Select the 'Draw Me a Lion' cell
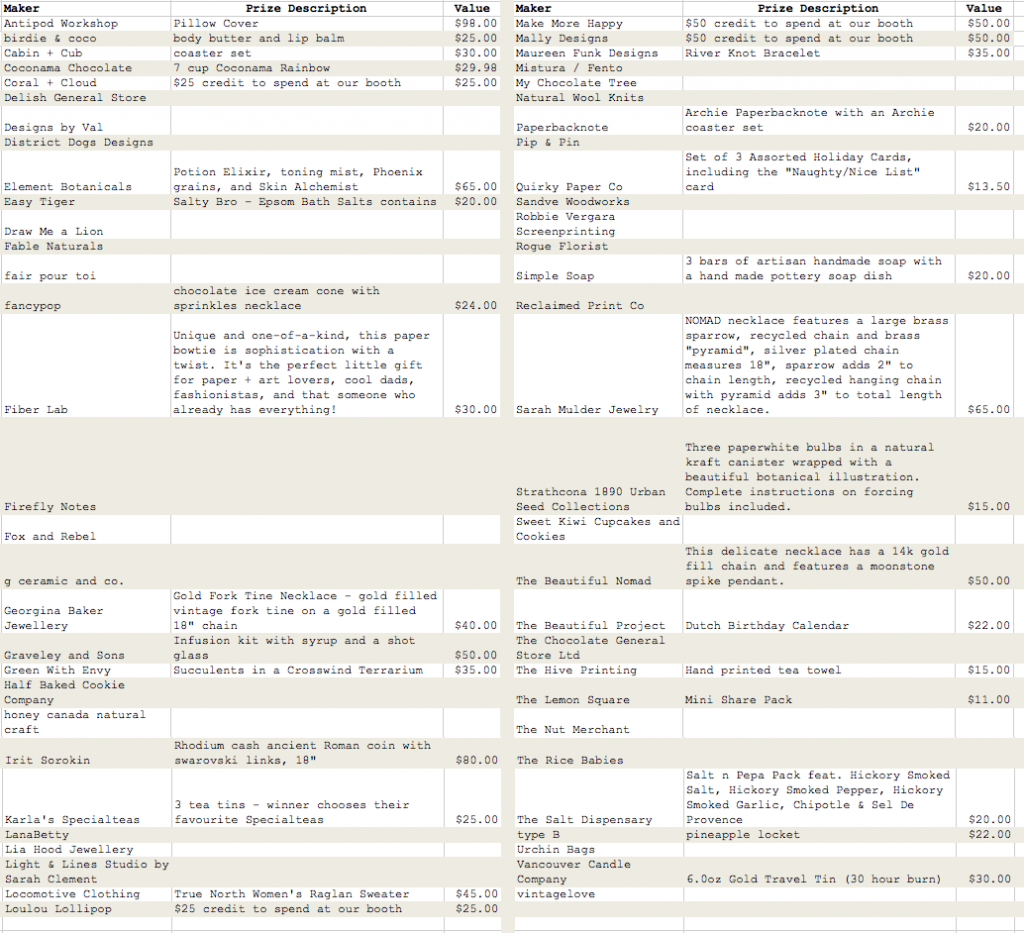Image resolution: width=1024 pixels, height=933 pixels. [86, 225]
